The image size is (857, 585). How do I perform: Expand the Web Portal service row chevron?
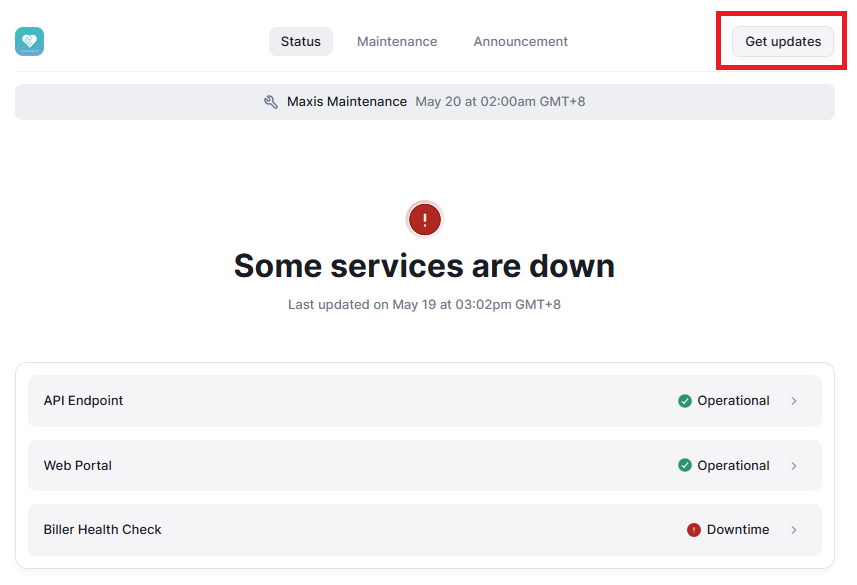point(793,465)
